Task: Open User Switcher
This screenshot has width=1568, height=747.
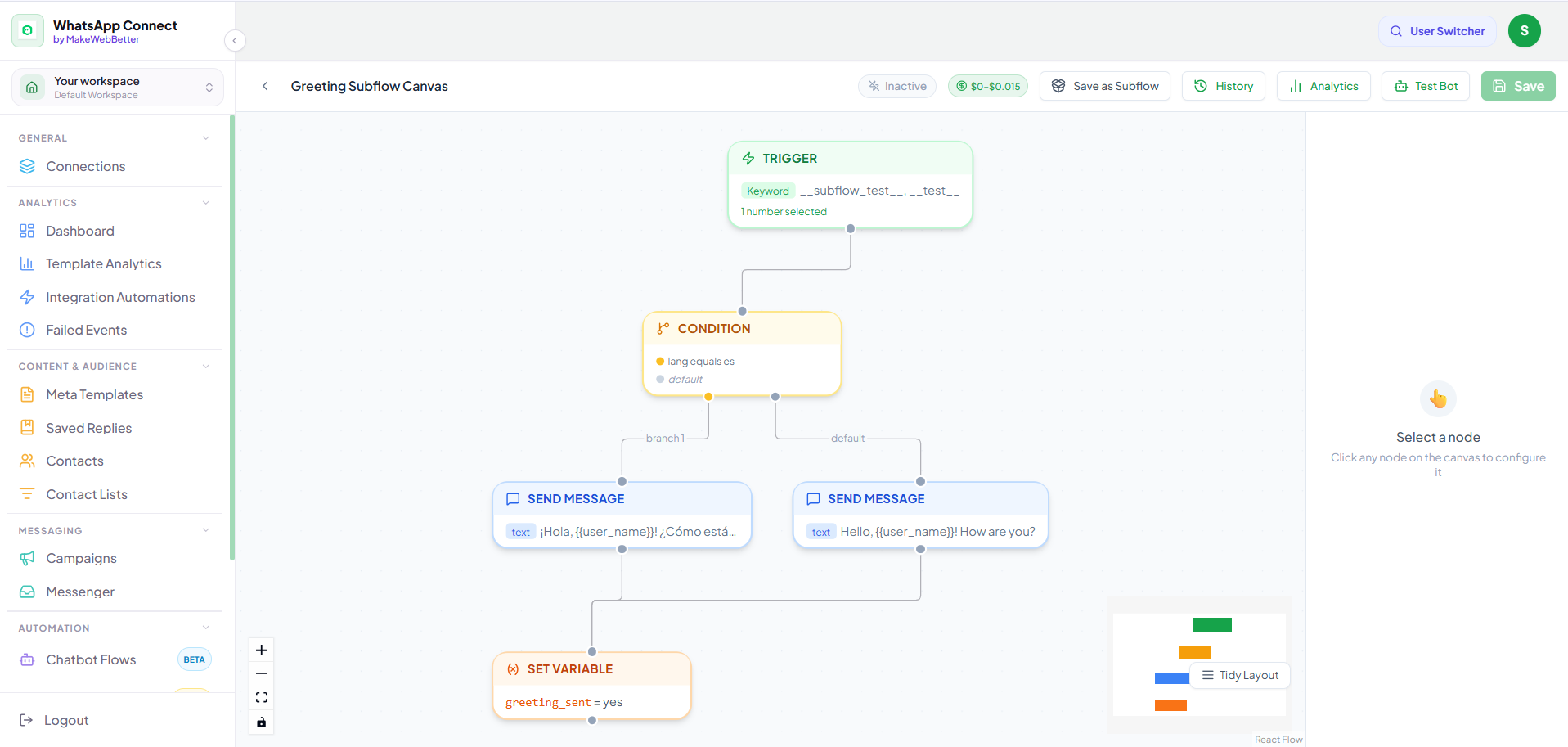Action: (1437, 31)
